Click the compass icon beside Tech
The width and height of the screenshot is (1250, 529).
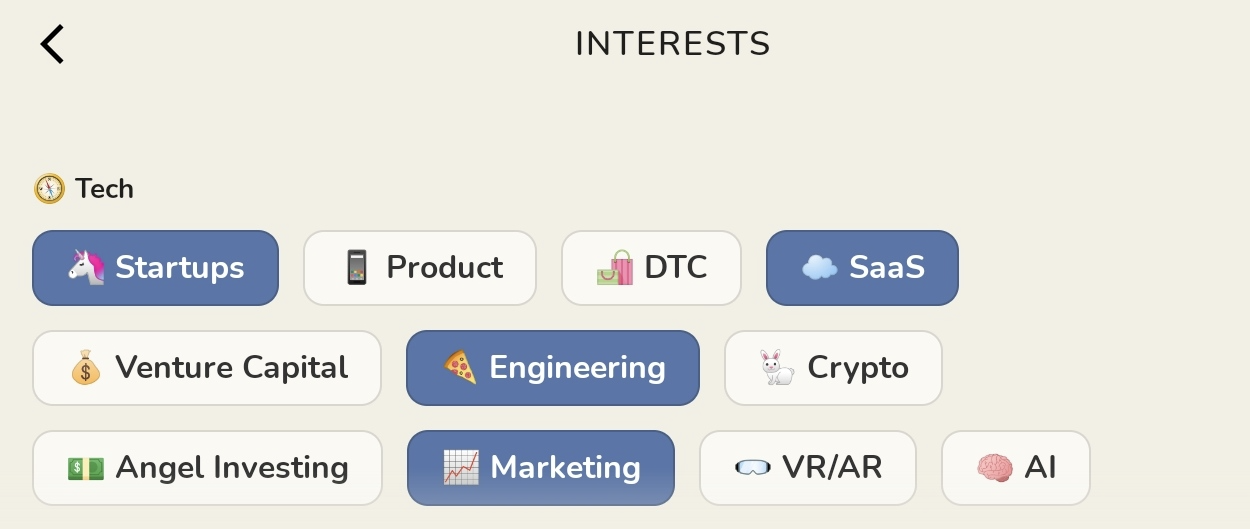pos(49,189)
